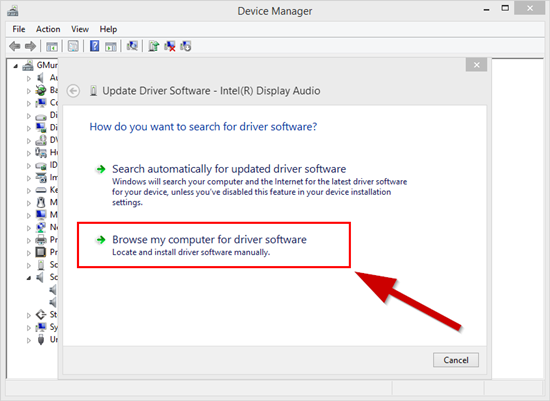Close the Update Driver Software dialog
The width and height of the screenshot is (550, 401).
click(x=476, y=65)
